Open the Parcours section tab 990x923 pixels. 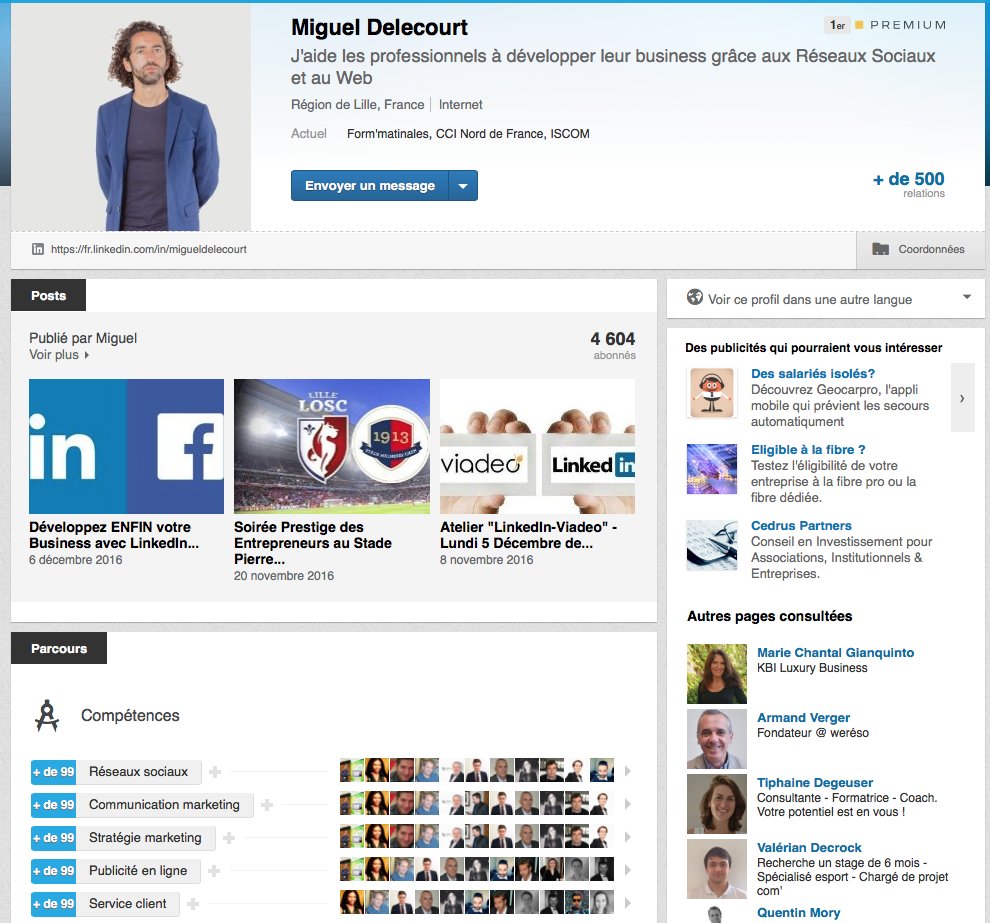coord(59,648)
